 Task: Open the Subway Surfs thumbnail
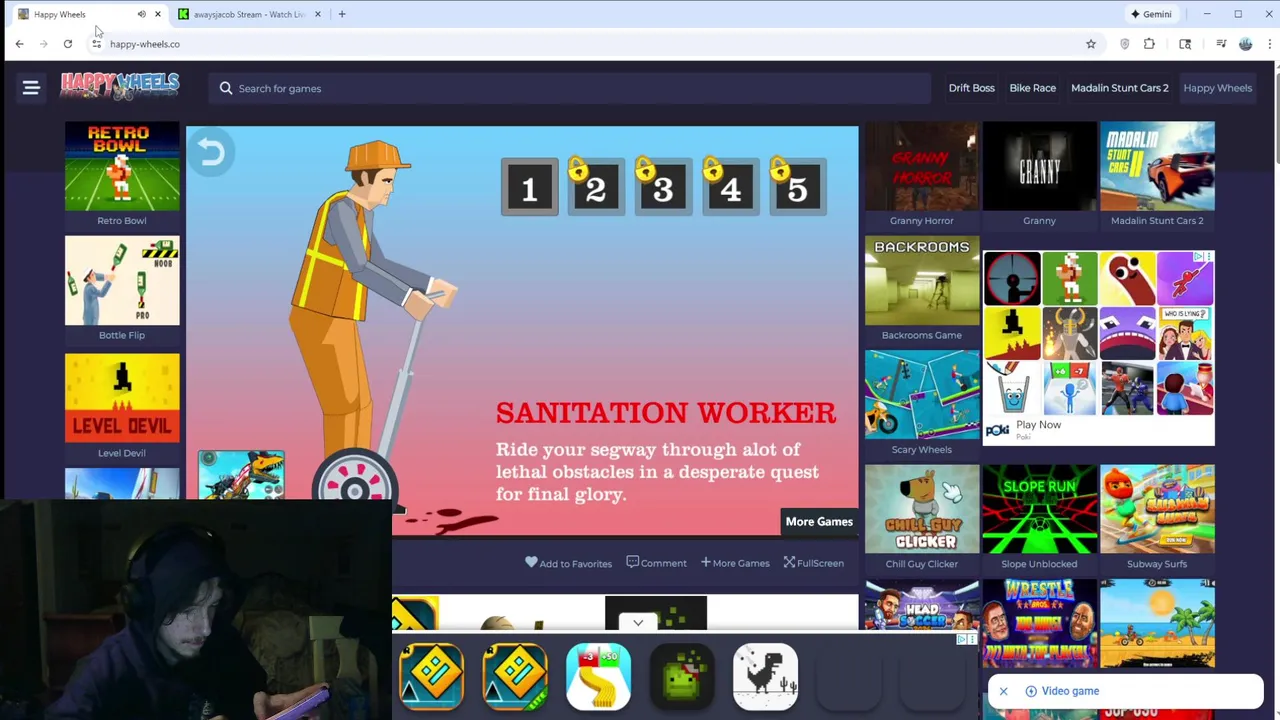click(1157, 509)
